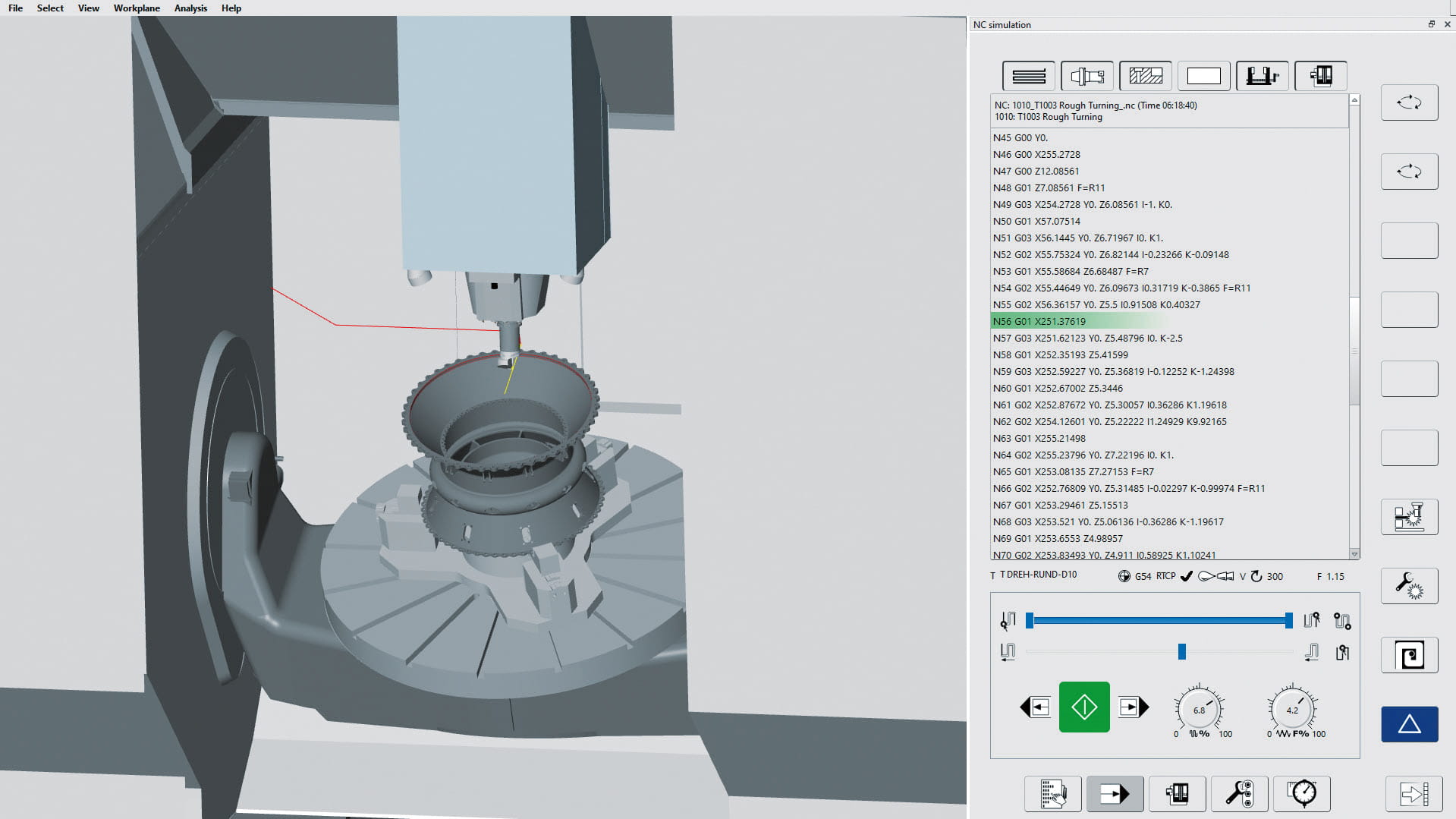Close the NC simulation panel
Image resolution: width=1456 pixels, height=819 pixels.
tap(1447, 24)
